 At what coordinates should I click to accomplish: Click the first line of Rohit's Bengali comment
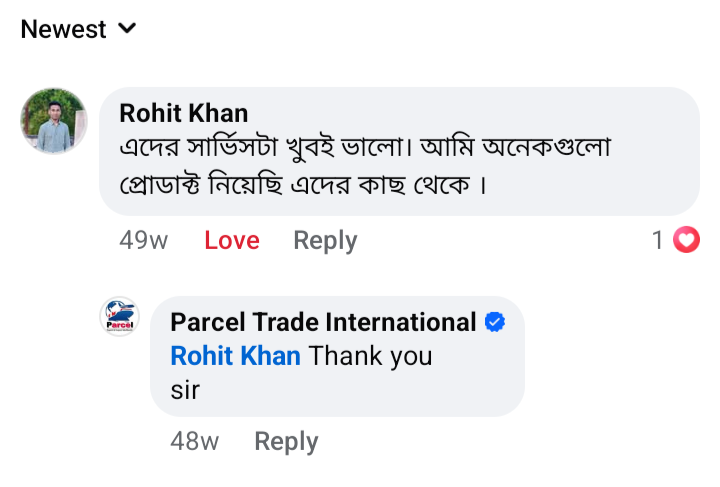tap(365, 148)
